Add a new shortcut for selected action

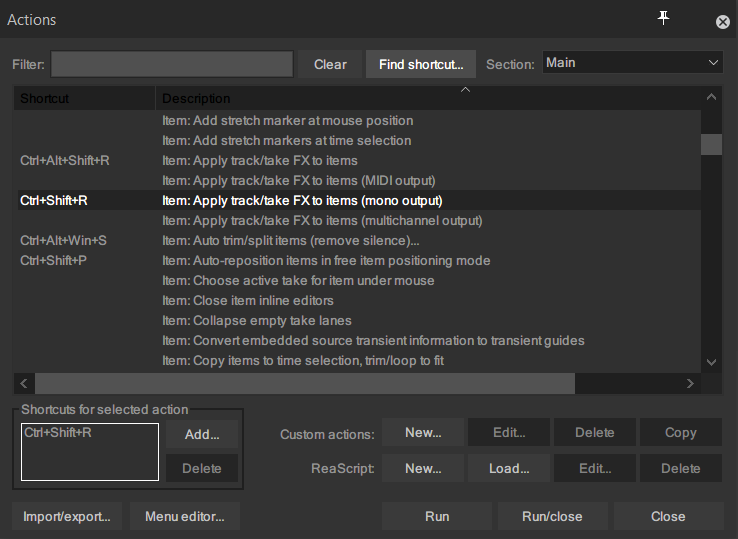(202, 434)
